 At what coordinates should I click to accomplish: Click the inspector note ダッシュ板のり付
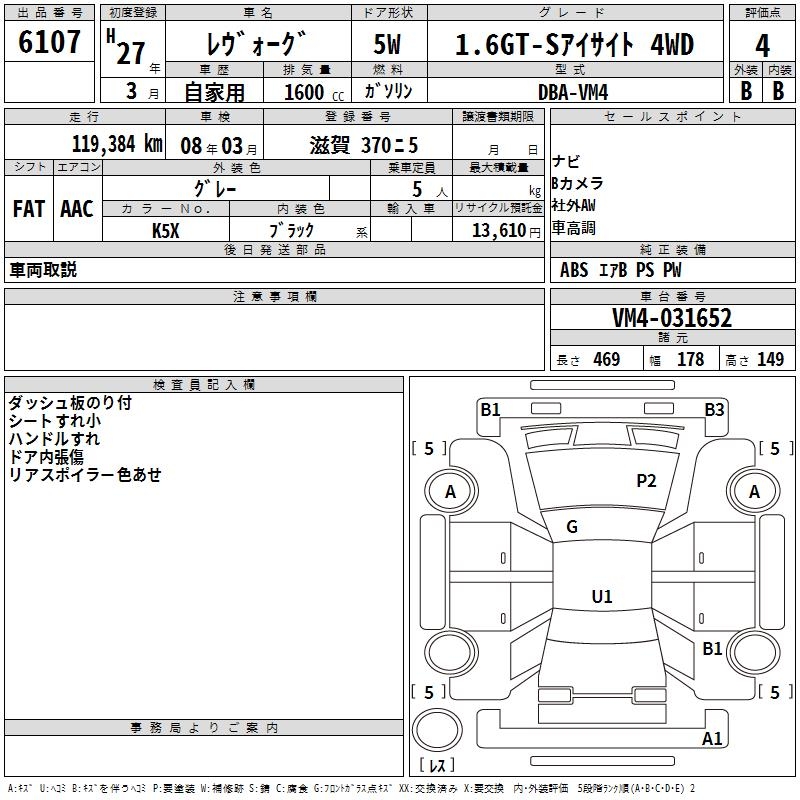click(x=70, y=403)
